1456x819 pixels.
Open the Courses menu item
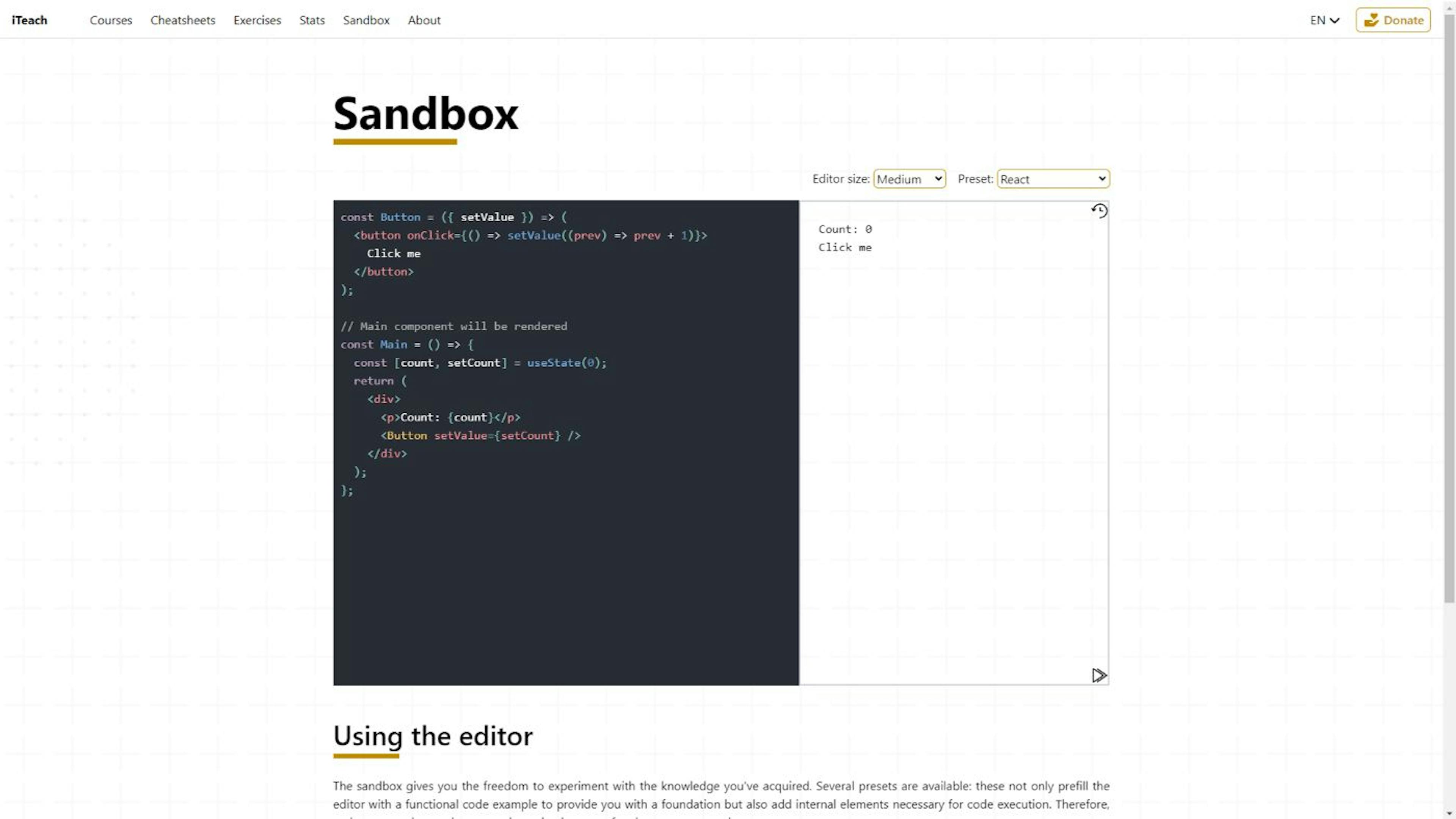pos(110,19)
